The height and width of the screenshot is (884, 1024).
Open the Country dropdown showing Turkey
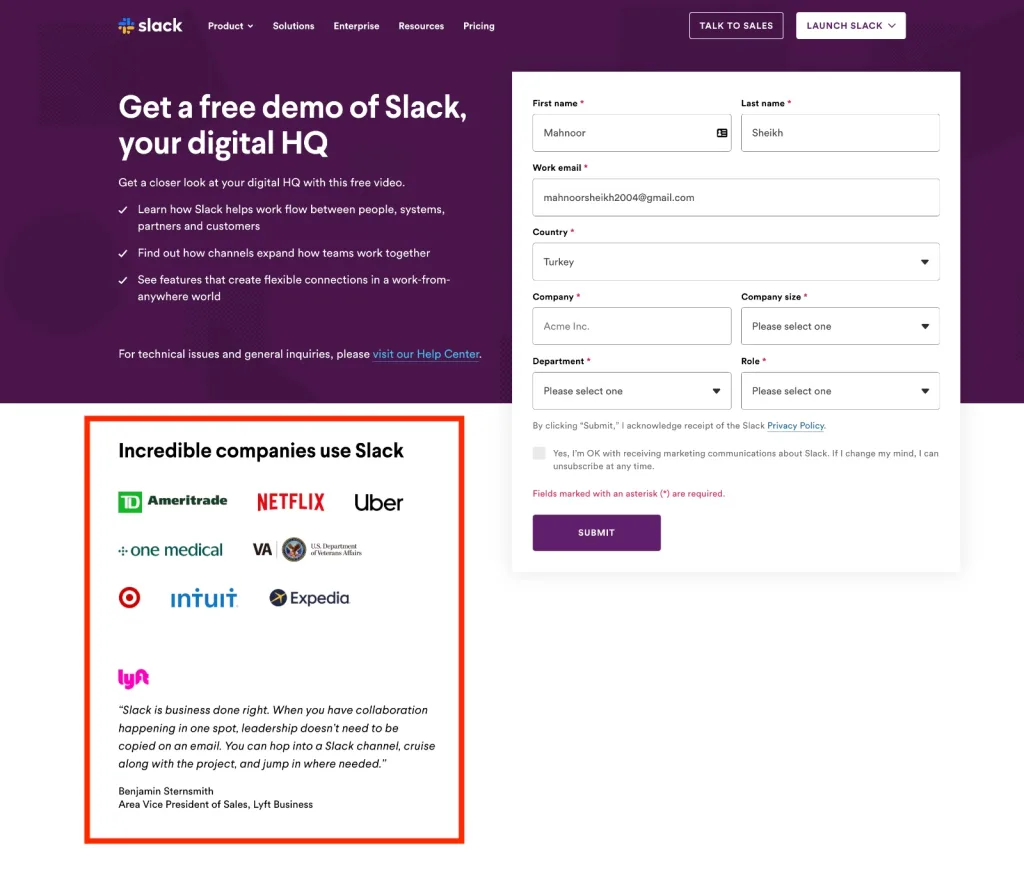click(x=735, y=262)
